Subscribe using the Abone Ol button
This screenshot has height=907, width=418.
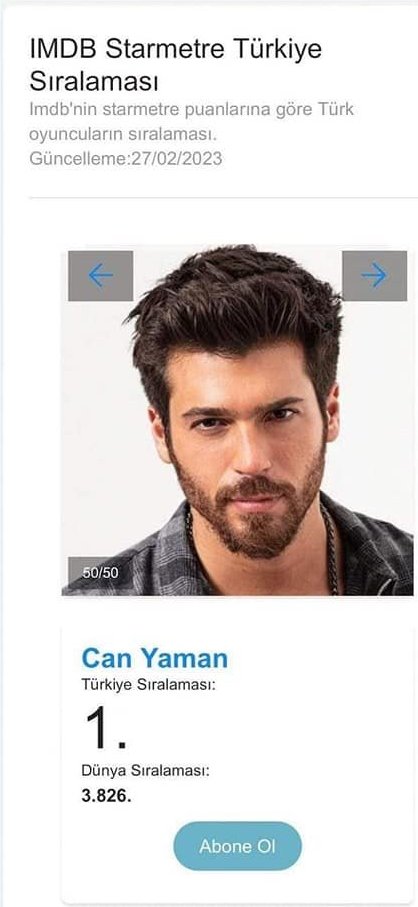238,846
